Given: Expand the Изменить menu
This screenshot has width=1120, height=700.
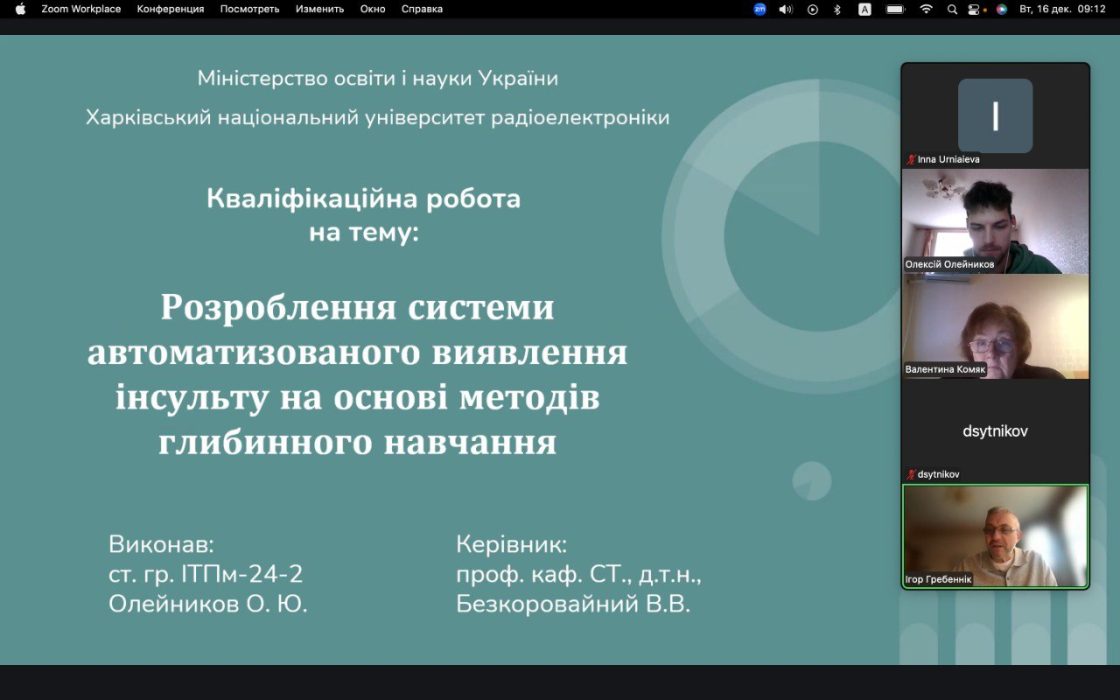Looking at the screenshot, I should coord(320,9).
